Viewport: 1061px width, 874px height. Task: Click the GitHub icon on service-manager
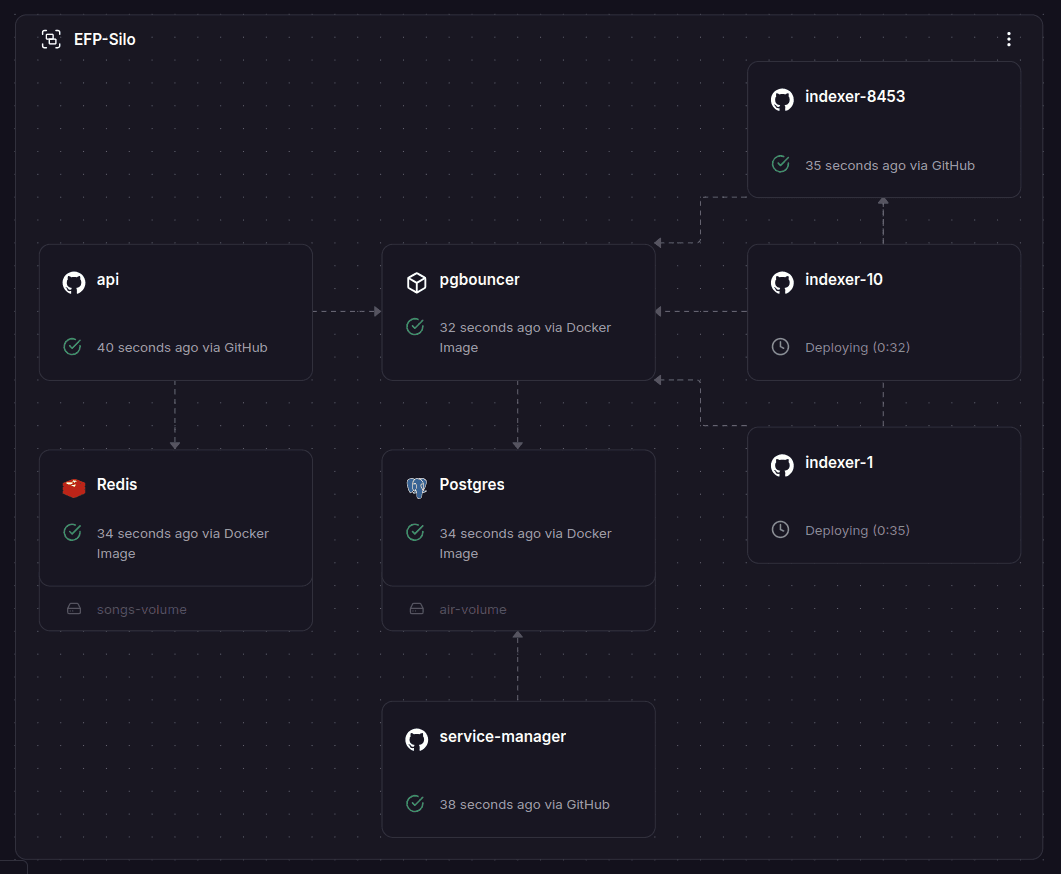point(416,738)
